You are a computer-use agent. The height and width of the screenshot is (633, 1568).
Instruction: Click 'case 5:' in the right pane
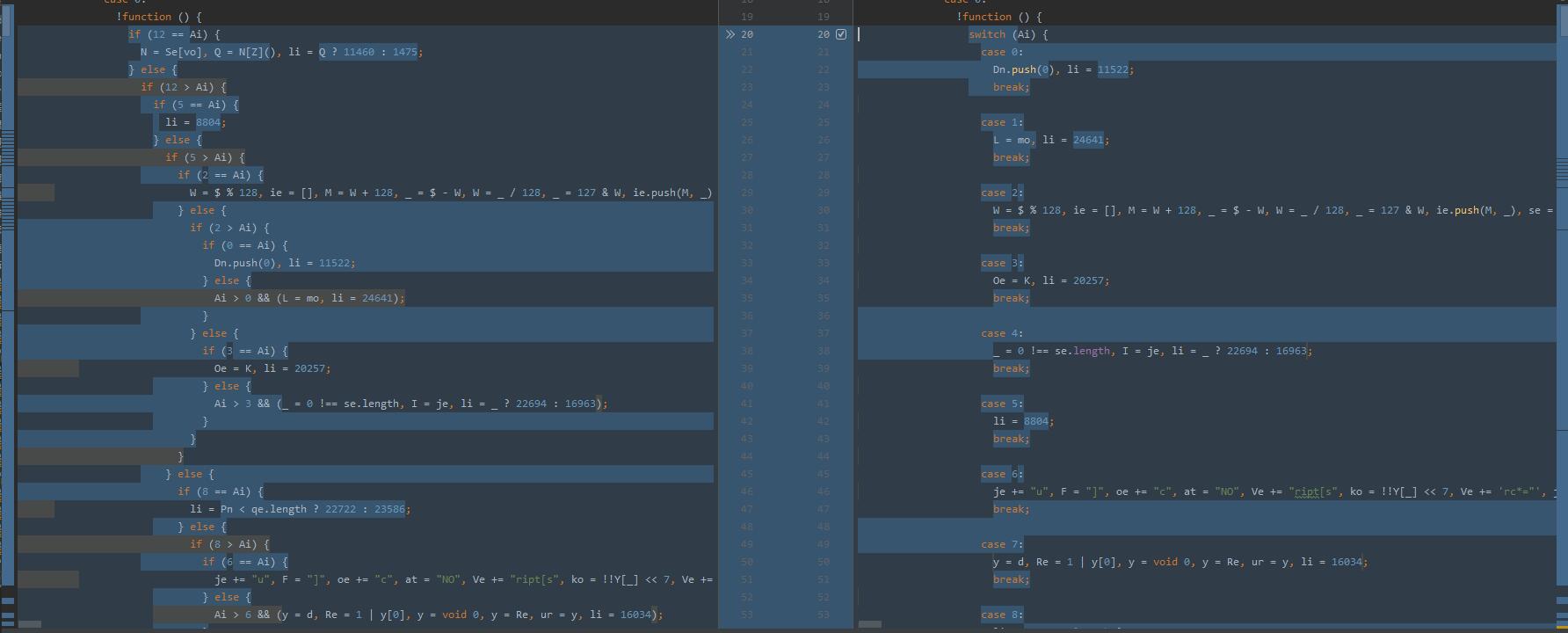point(1002,404)
